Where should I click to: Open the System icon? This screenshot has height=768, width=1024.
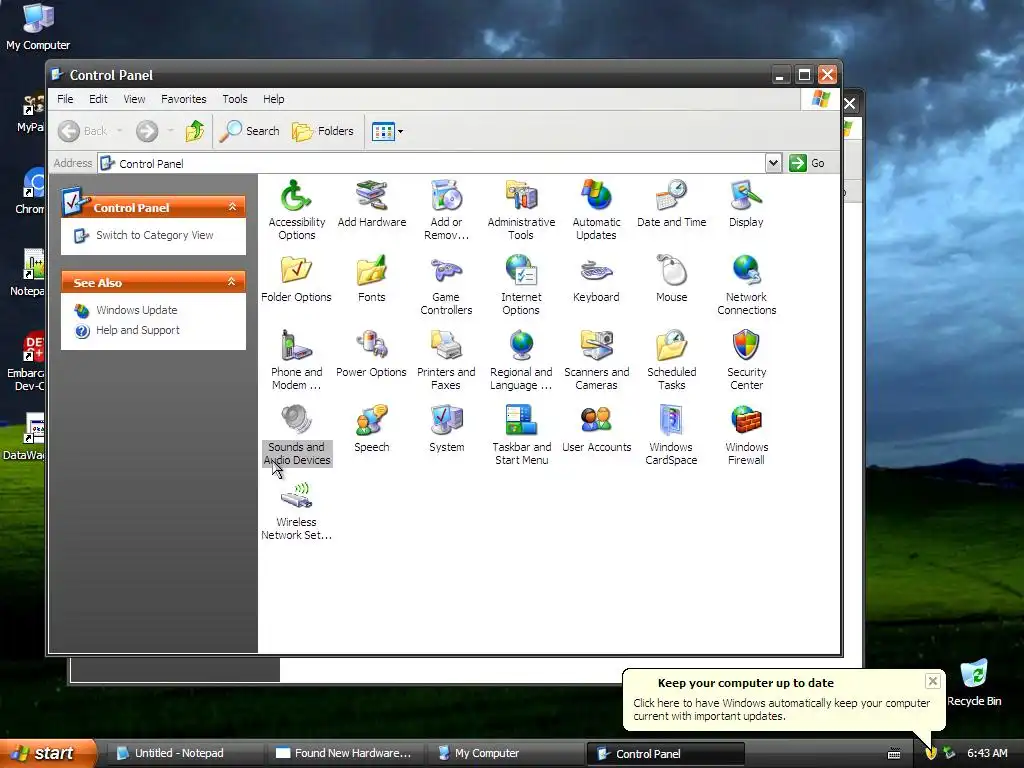tap(446, 429)
